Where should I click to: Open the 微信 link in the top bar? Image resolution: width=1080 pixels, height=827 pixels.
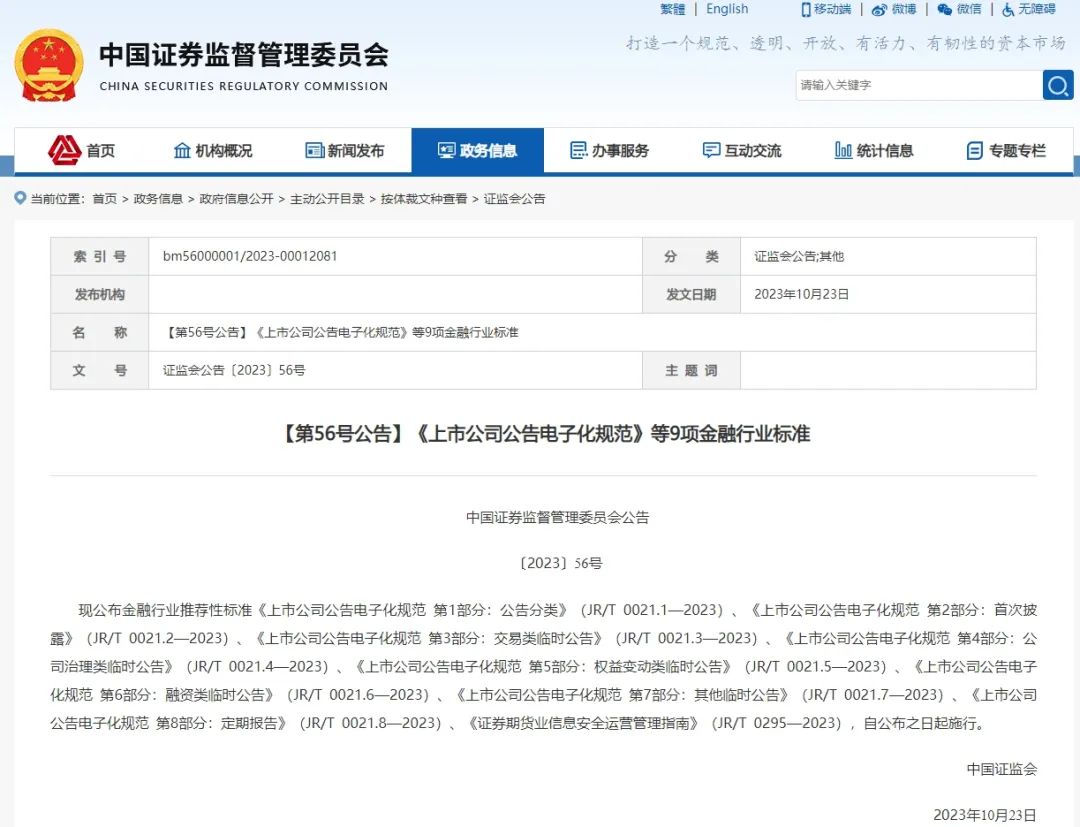[969, 9]
